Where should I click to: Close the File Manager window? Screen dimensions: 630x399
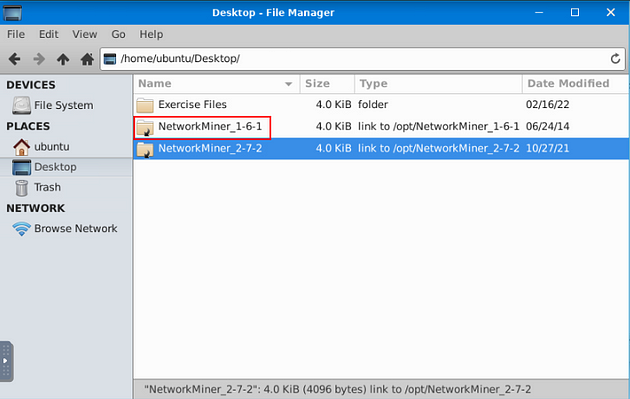click(611, 12)
